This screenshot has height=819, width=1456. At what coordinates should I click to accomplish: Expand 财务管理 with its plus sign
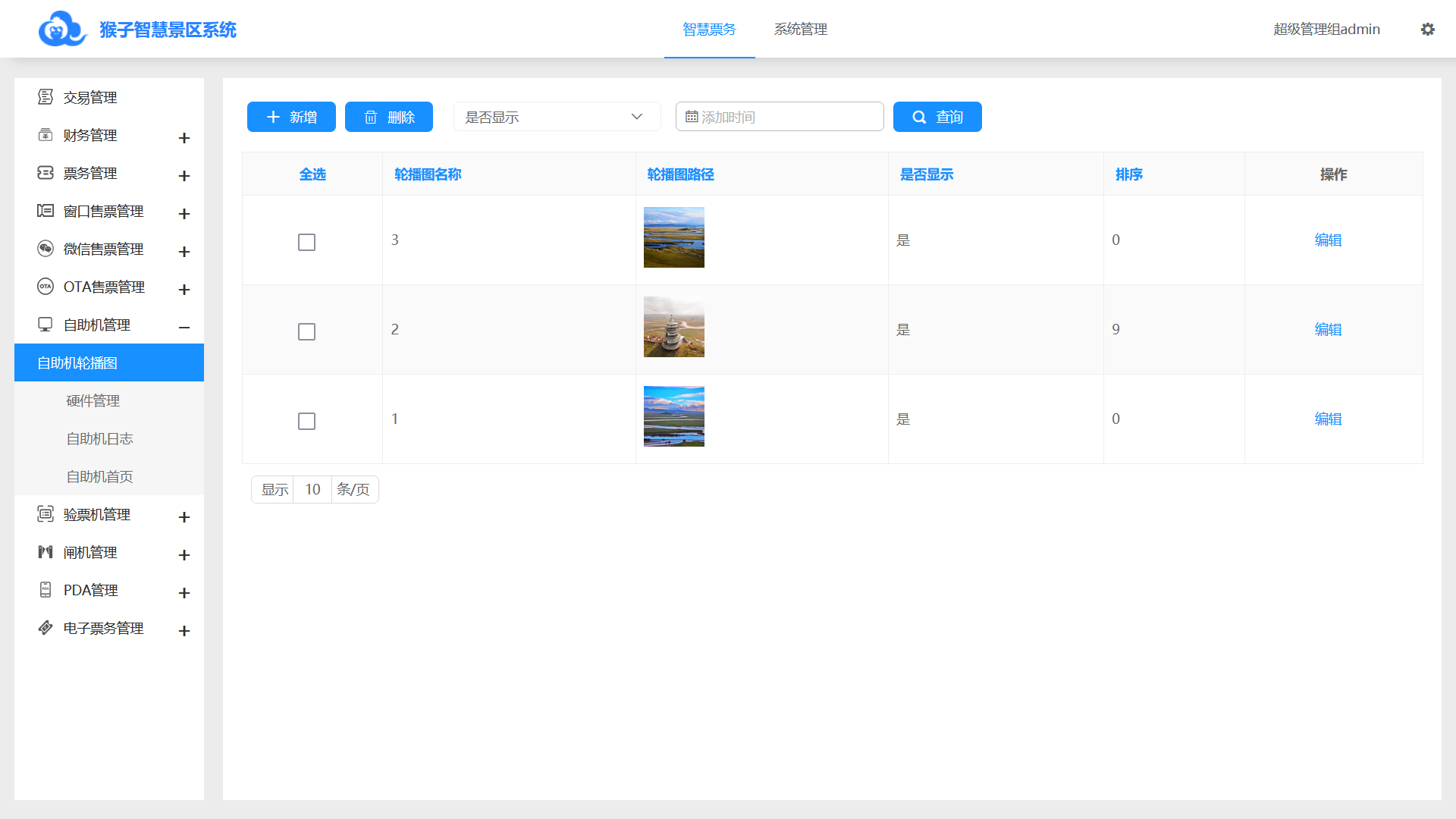184,138
